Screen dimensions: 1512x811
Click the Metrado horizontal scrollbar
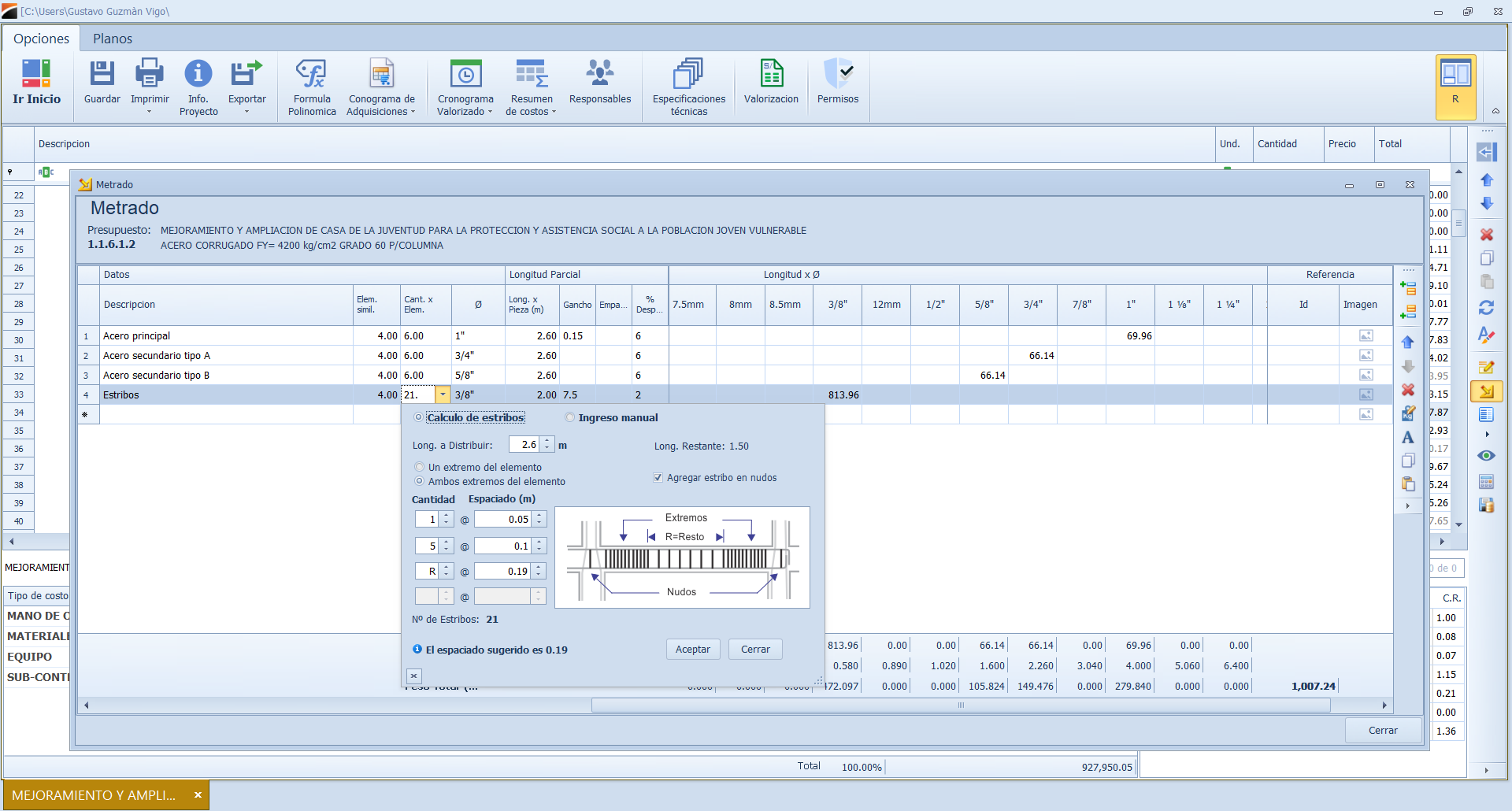[x=961, y=705]
